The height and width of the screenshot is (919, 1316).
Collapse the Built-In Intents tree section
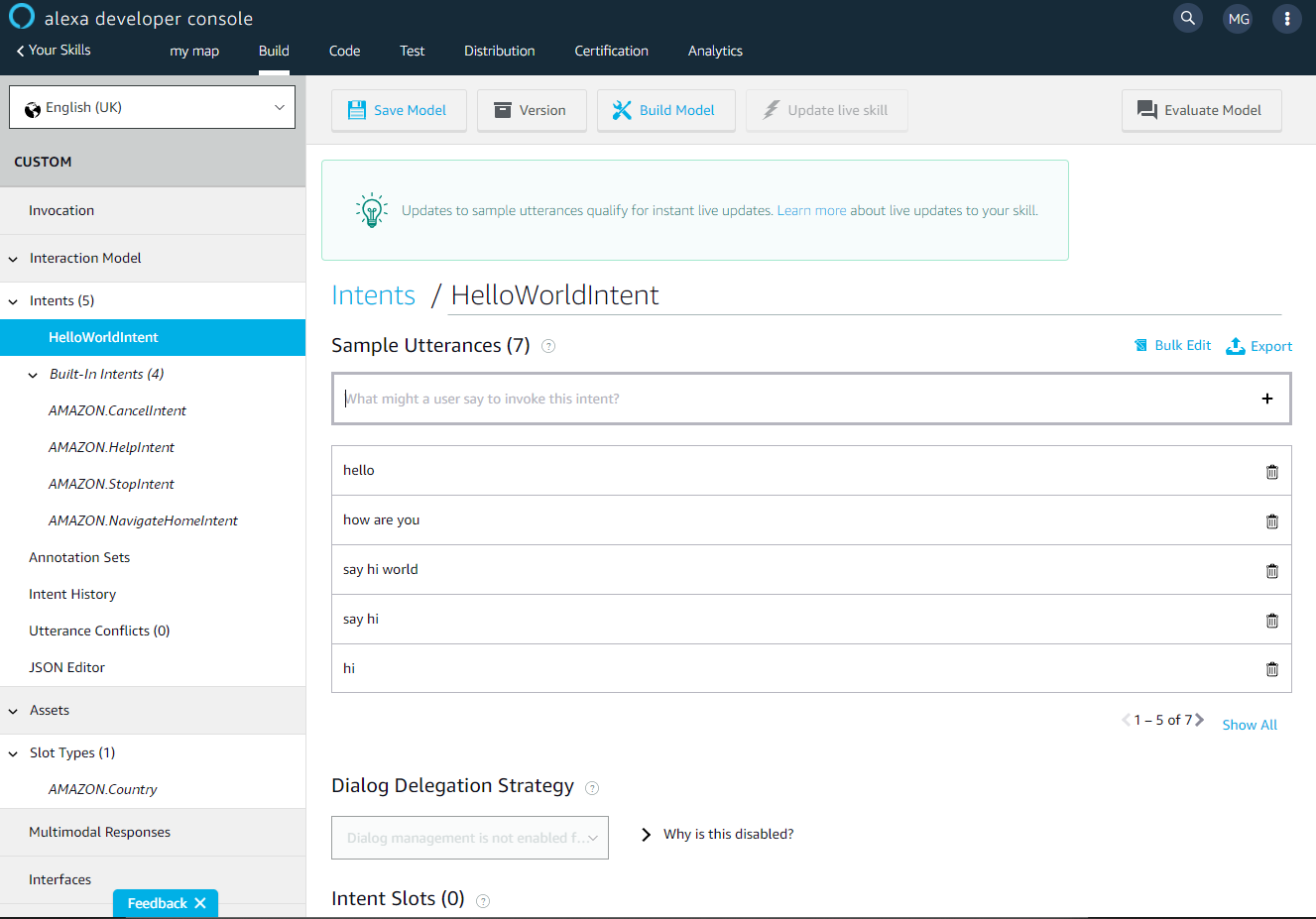33,375
